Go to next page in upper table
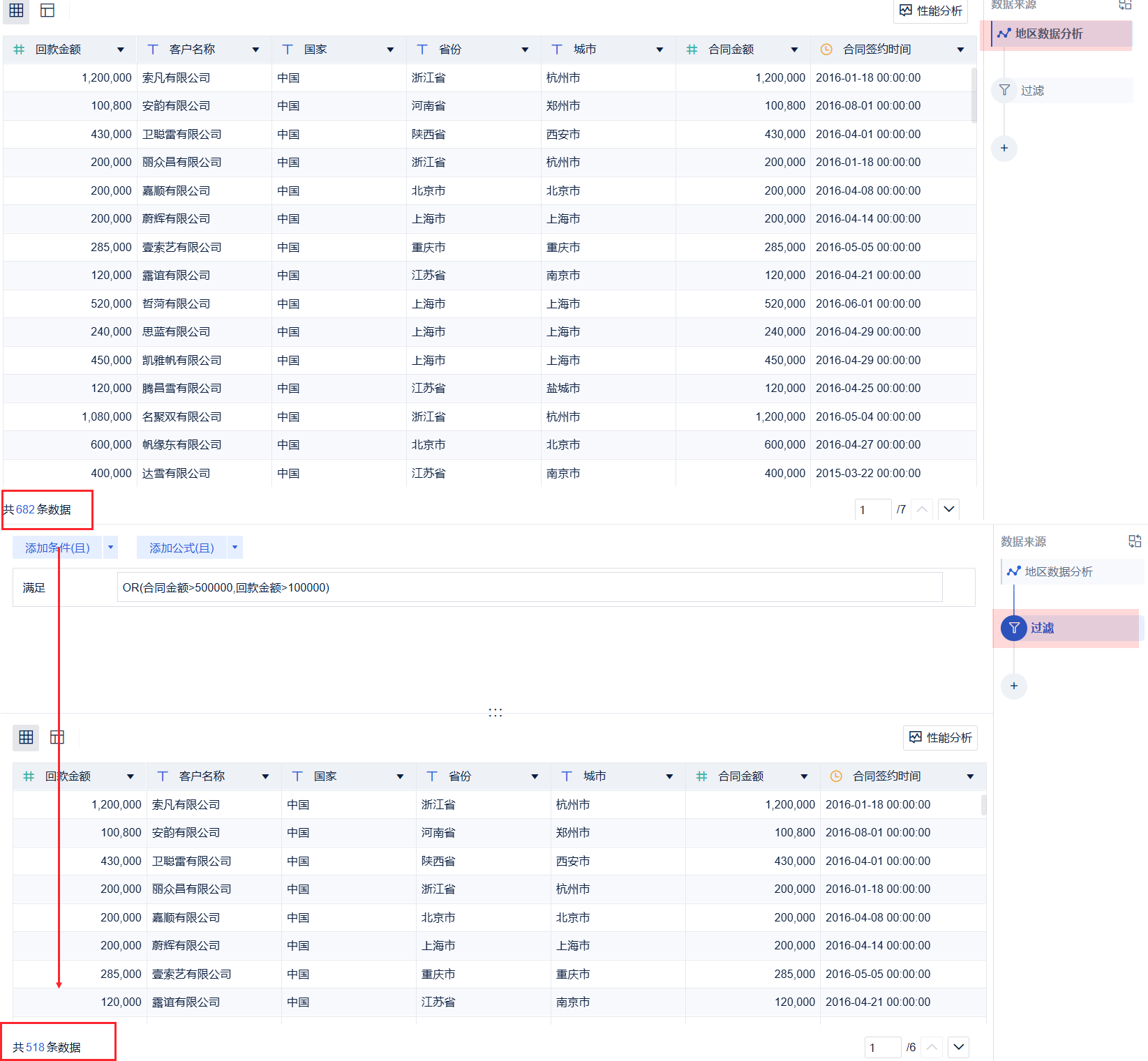The image size is (1148, 1061). 949,509
